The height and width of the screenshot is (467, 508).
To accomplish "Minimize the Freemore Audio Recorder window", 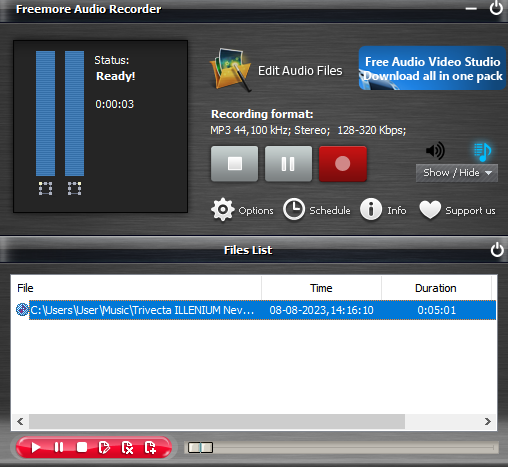I will pos(471,9).
